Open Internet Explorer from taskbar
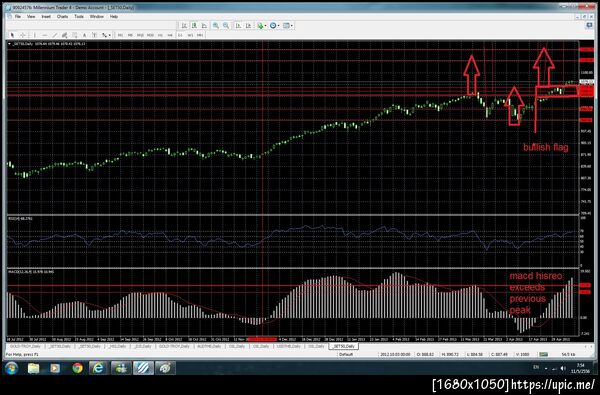The width and height of the screenshot is (600, 395). pyautogui.click(x=99, y=368)
